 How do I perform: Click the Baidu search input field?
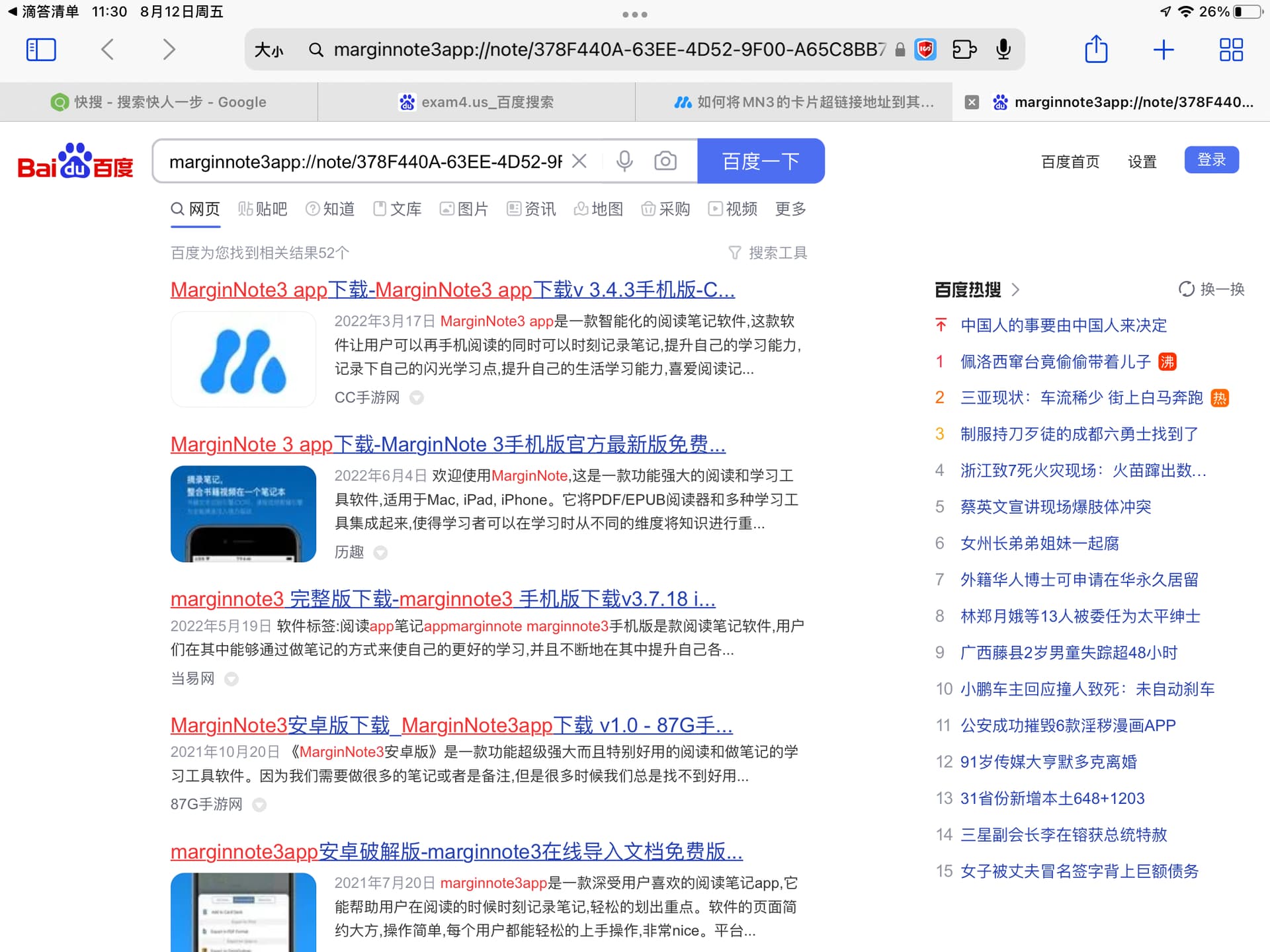coord(364,161)
